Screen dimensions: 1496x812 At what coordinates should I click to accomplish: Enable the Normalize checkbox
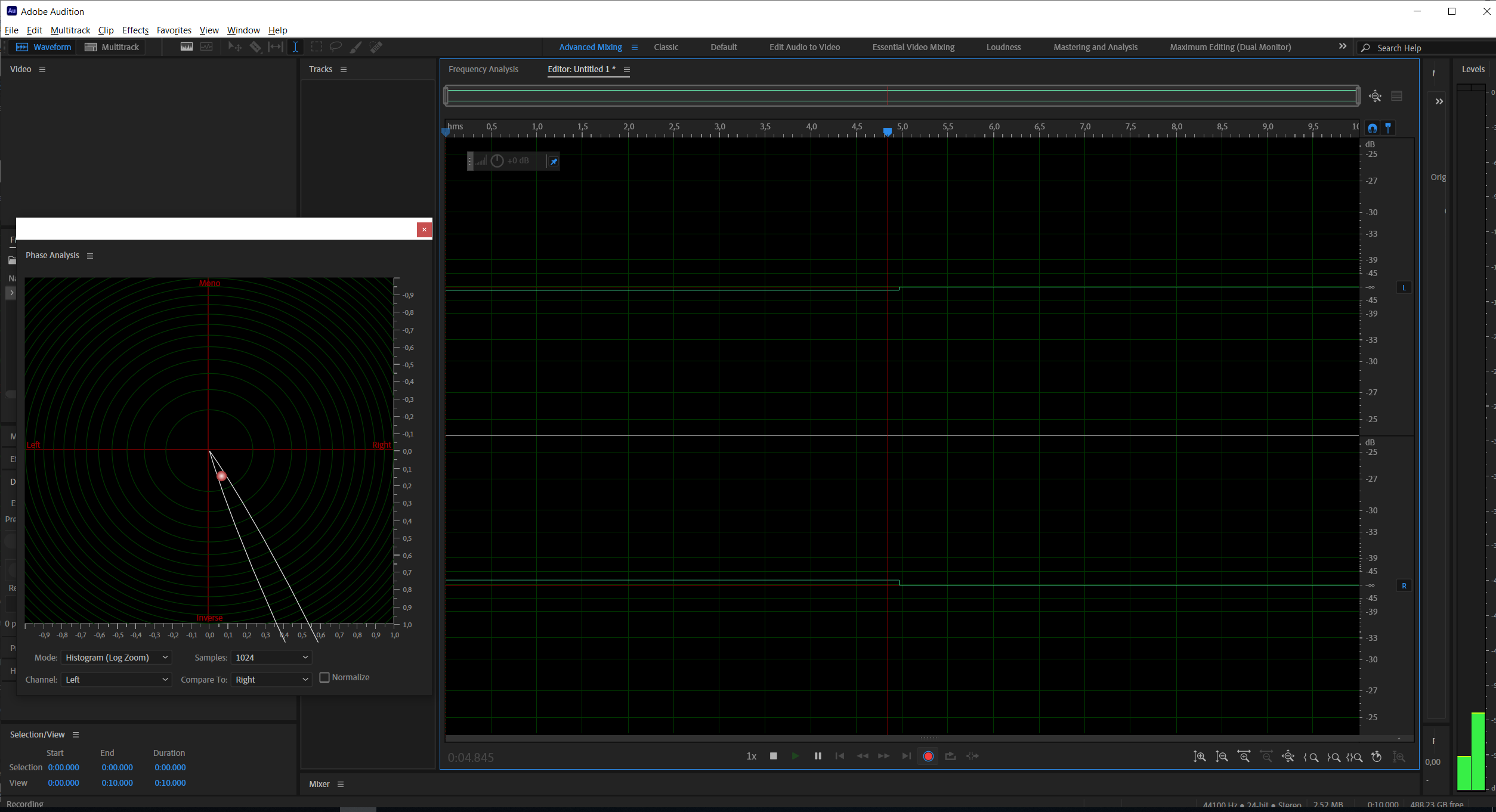[324, 677]
